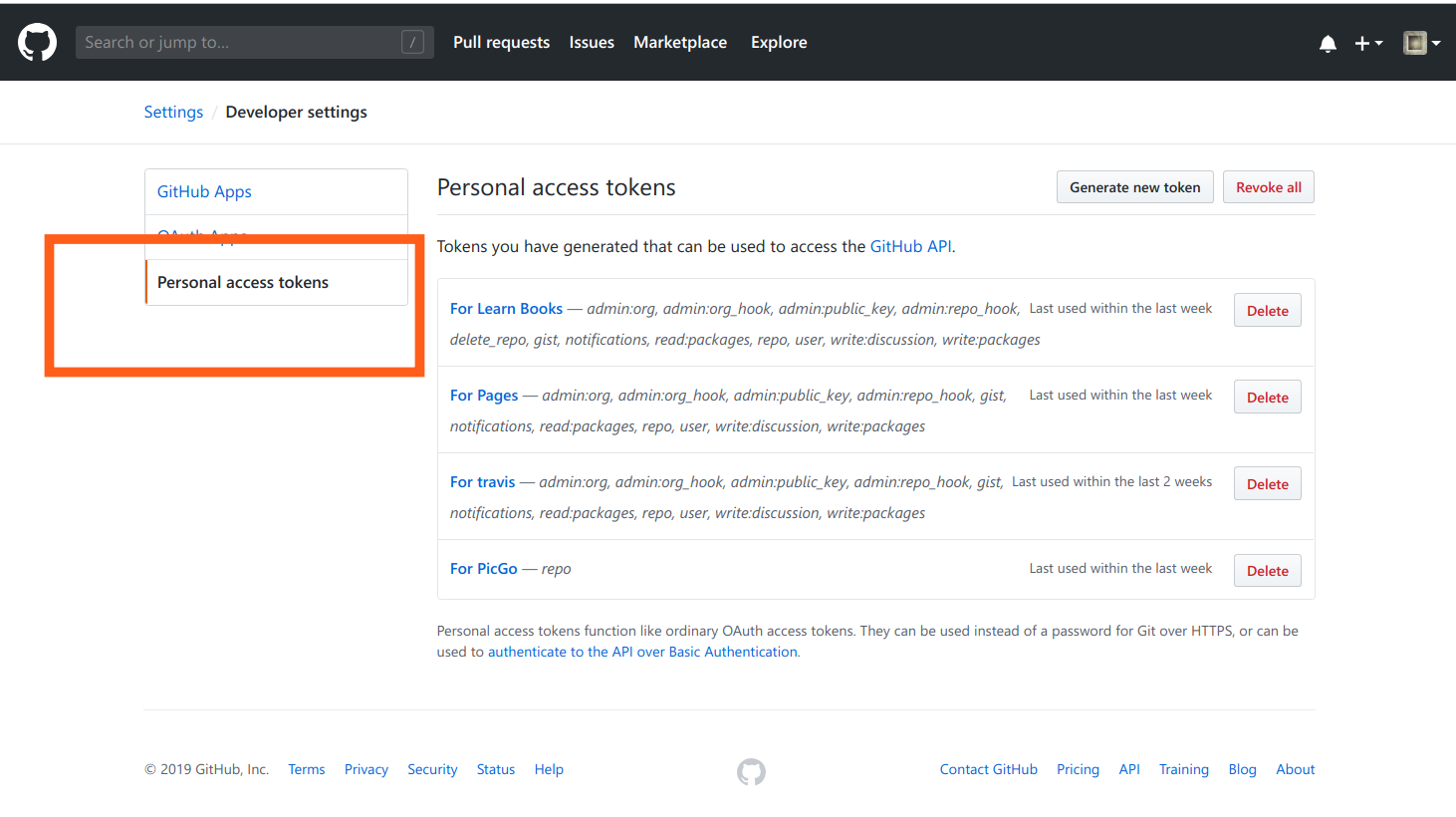Image resolution: width=1456 pixels, height=817 pixels.
Task: Click the '© 2019 GitHub, Inc.' text
Action: (207, 769)
